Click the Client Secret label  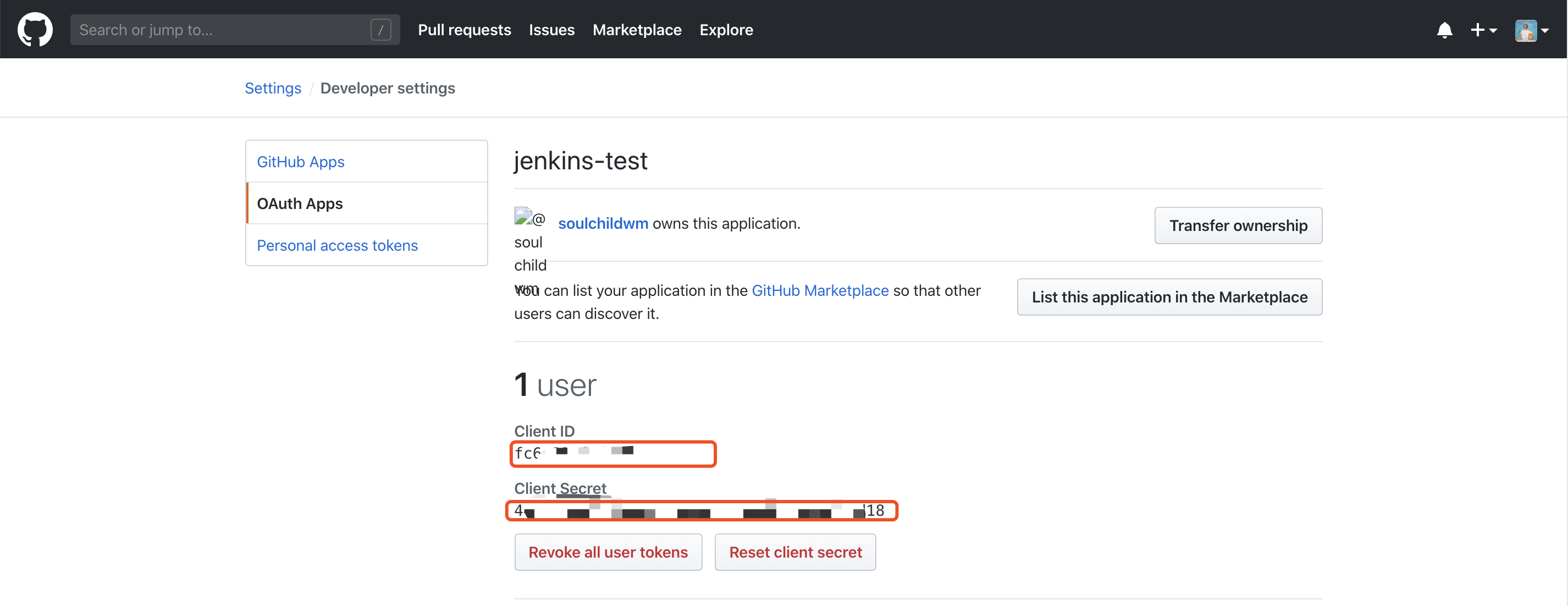click(560, 488)
